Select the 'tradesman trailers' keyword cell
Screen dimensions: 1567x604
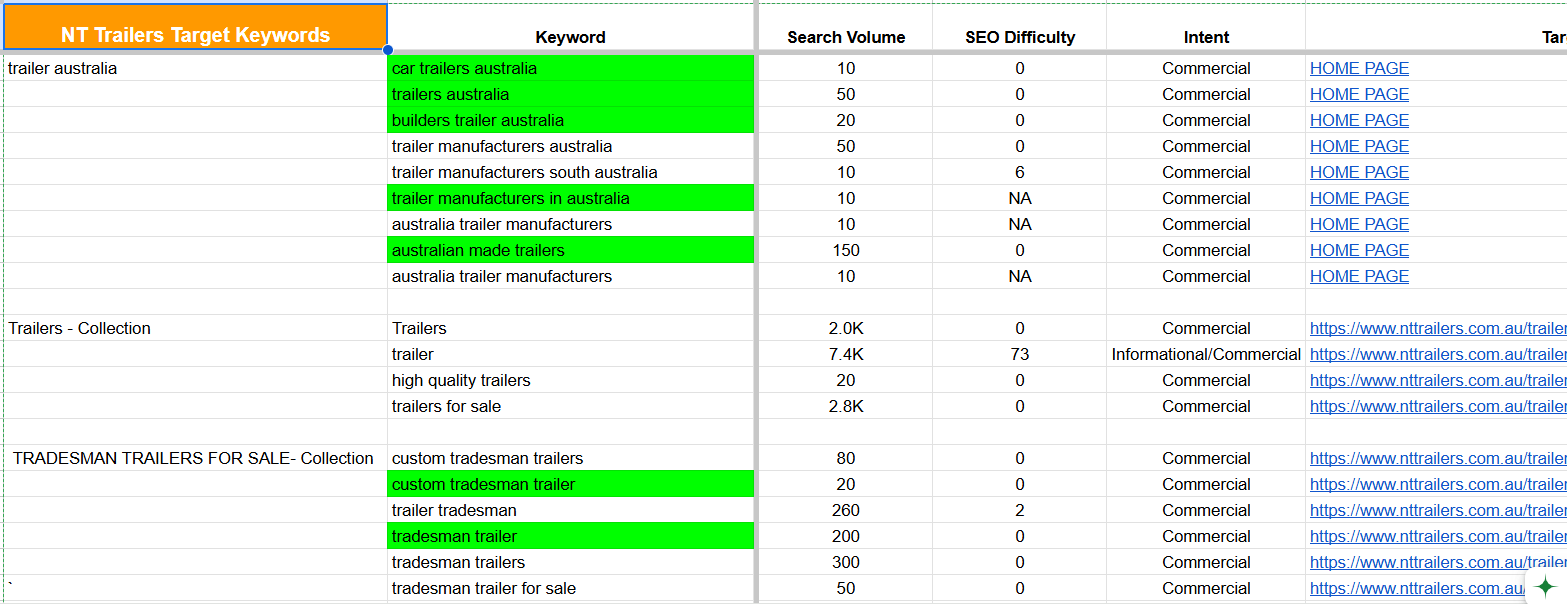[x=570, y=562]
